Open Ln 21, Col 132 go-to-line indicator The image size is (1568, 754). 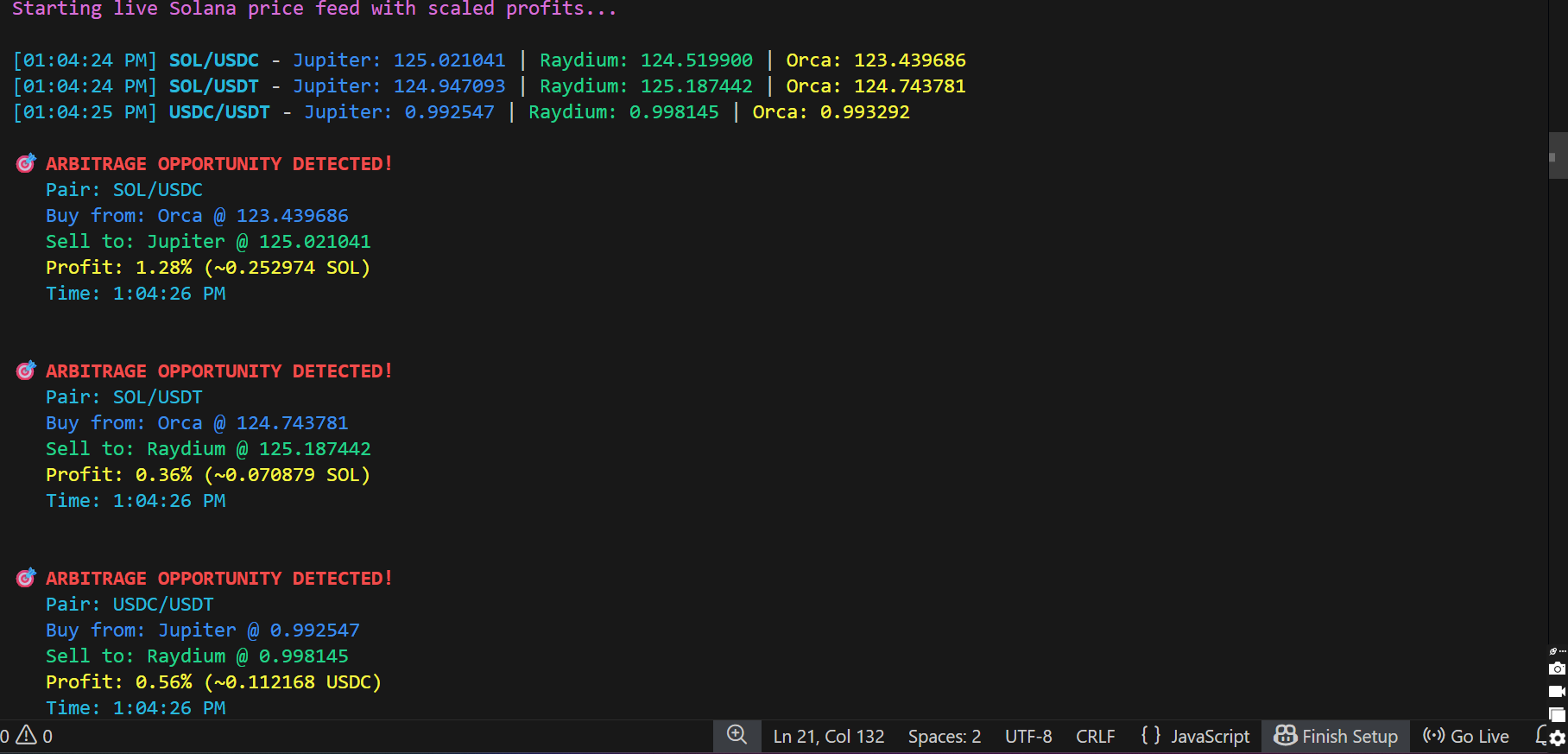(829, 737)
